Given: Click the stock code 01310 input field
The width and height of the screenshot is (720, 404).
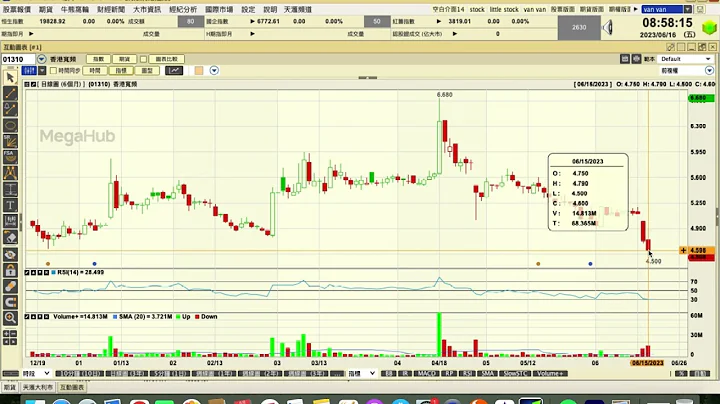Looking at the screenshot, I should pos(18,59).
